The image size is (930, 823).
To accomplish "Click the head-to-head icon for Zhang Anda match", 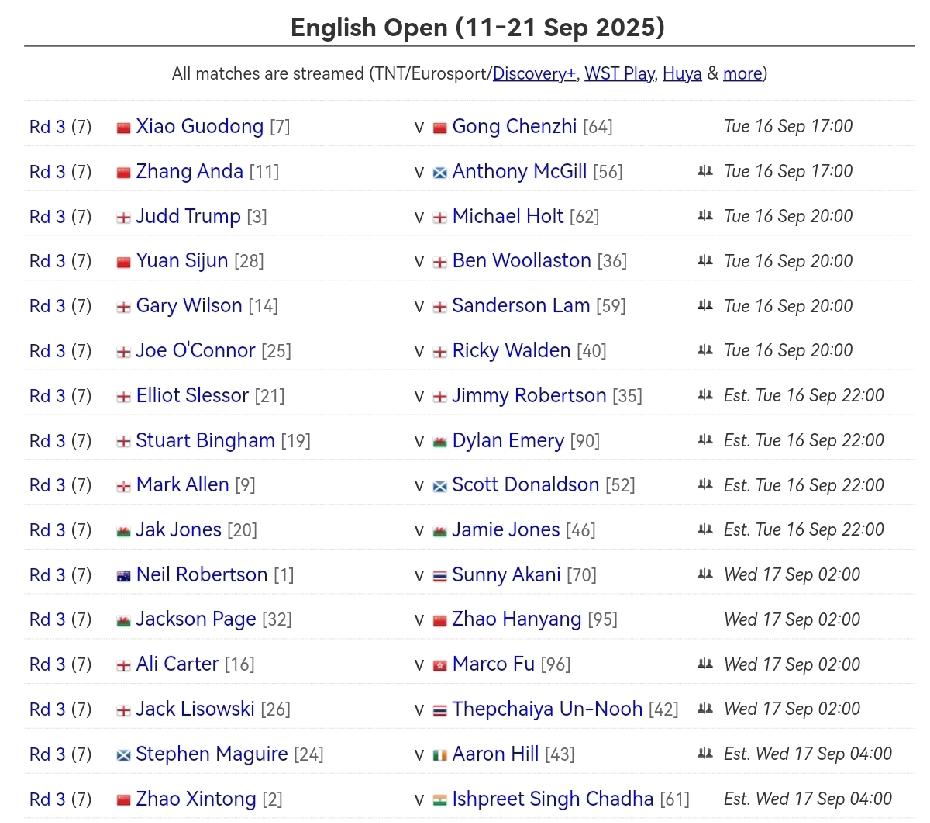I will click(705, 171).
